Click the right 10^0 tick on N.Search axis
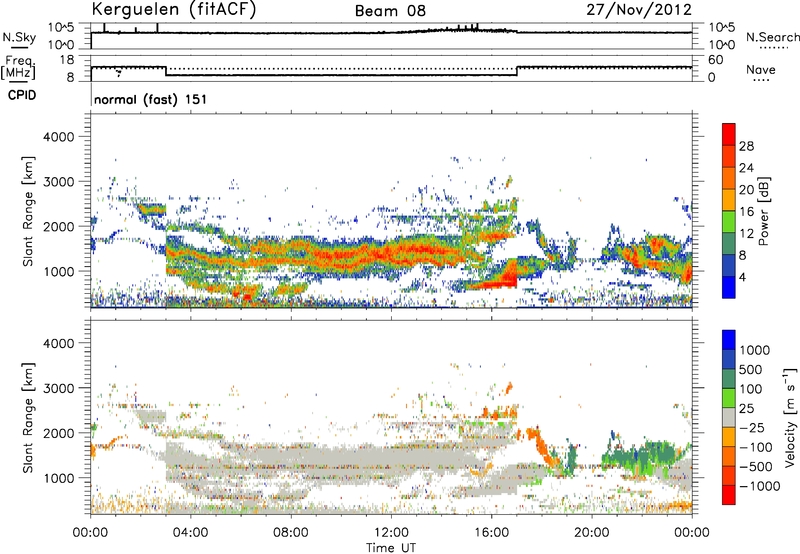Screen dimensions: 800x554 722,45
